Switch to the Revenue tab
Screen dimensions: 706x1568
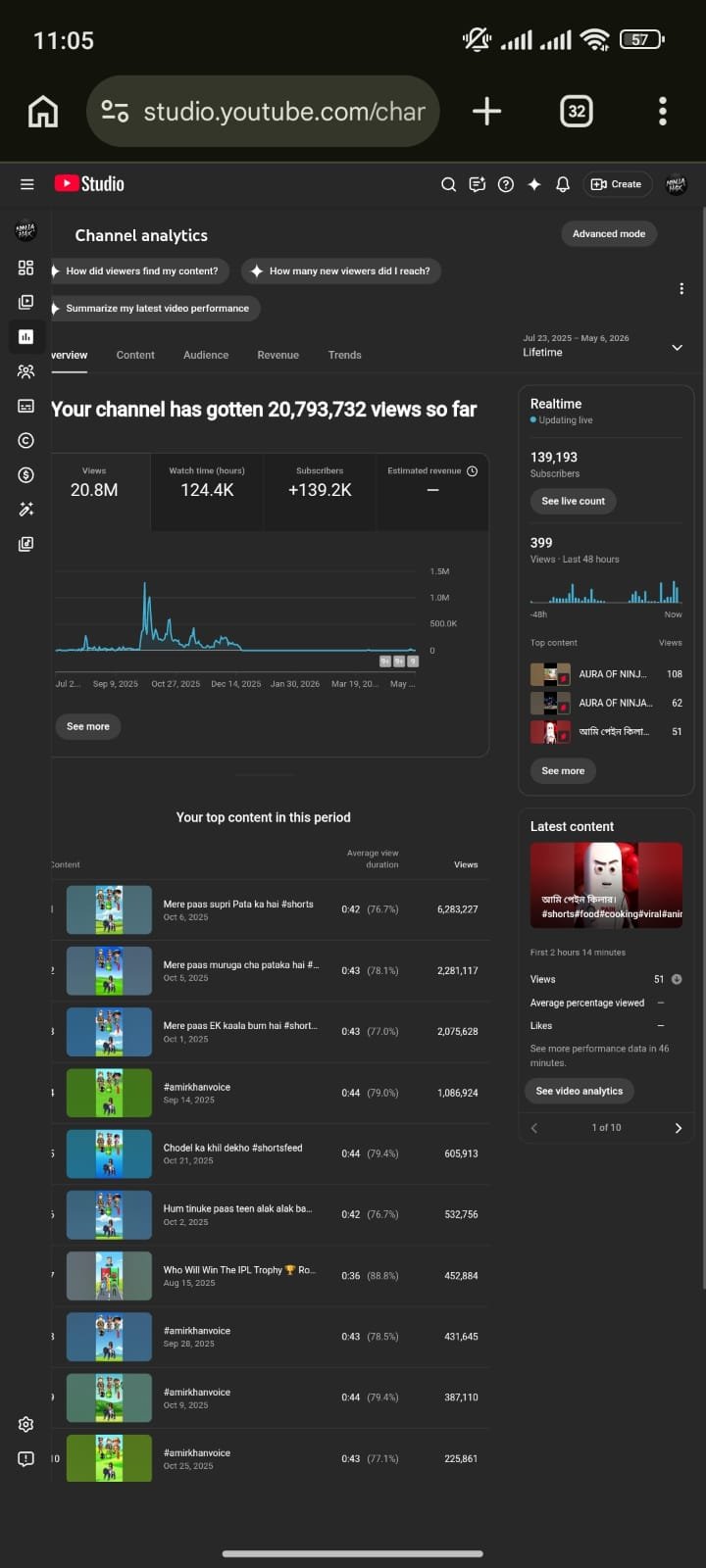278,355
